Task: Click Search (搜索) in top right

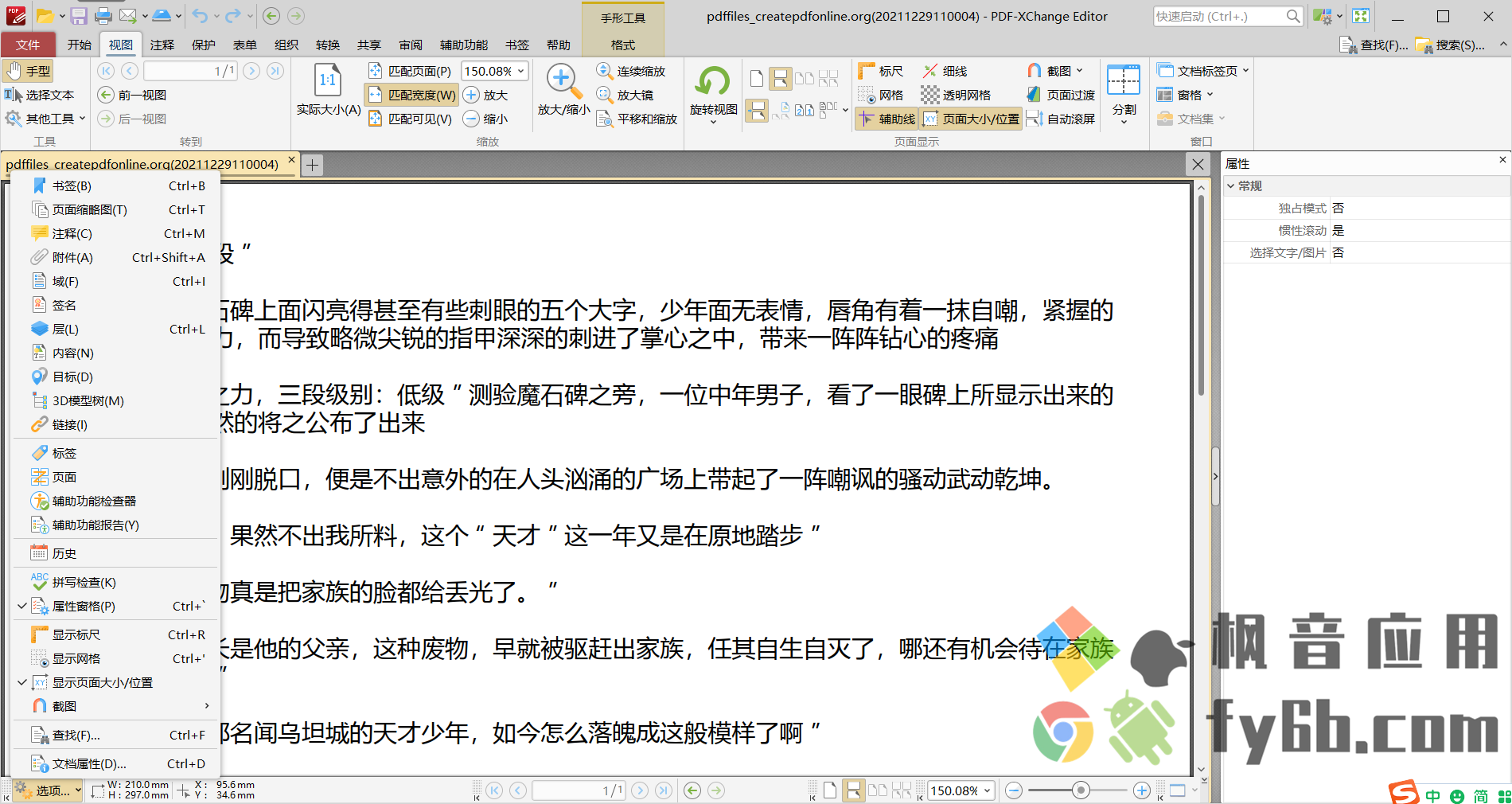Action: pos(1450,45)
